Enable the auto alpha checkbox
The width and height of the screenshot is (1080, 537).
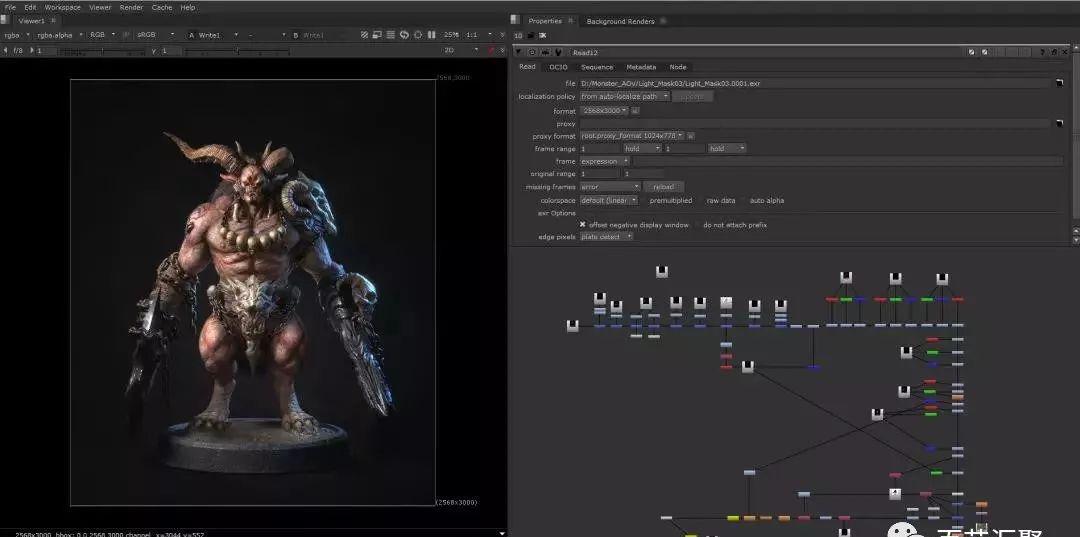tap(745, 200)
